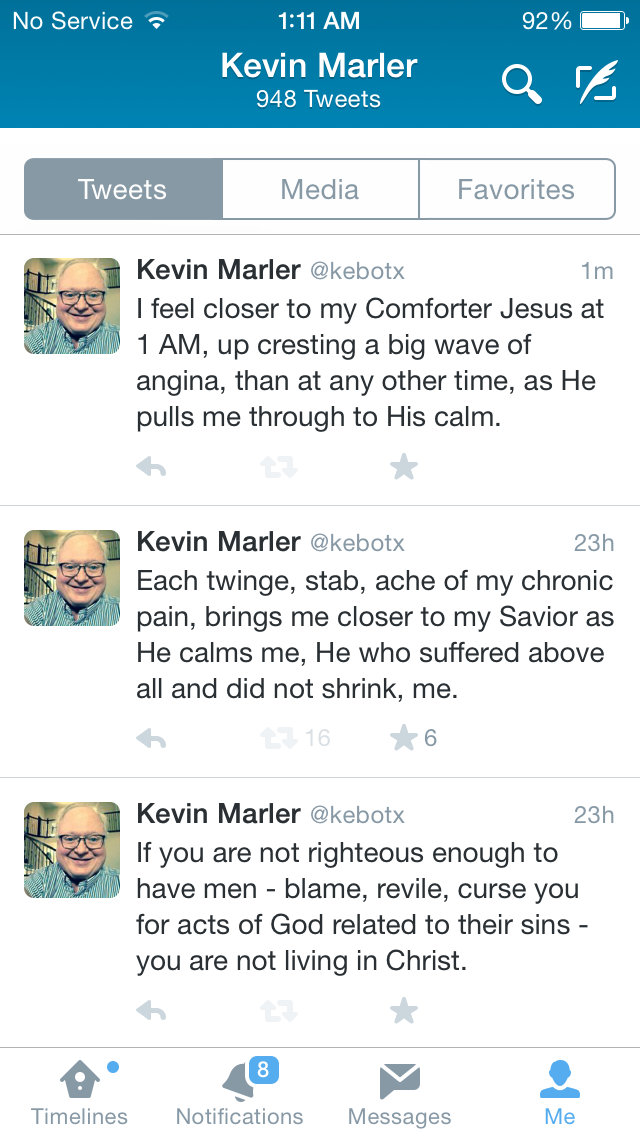Viewport: 640px width, 1136px height.
Task: Switch to the Favorites tab
Action: click(517, 189)
